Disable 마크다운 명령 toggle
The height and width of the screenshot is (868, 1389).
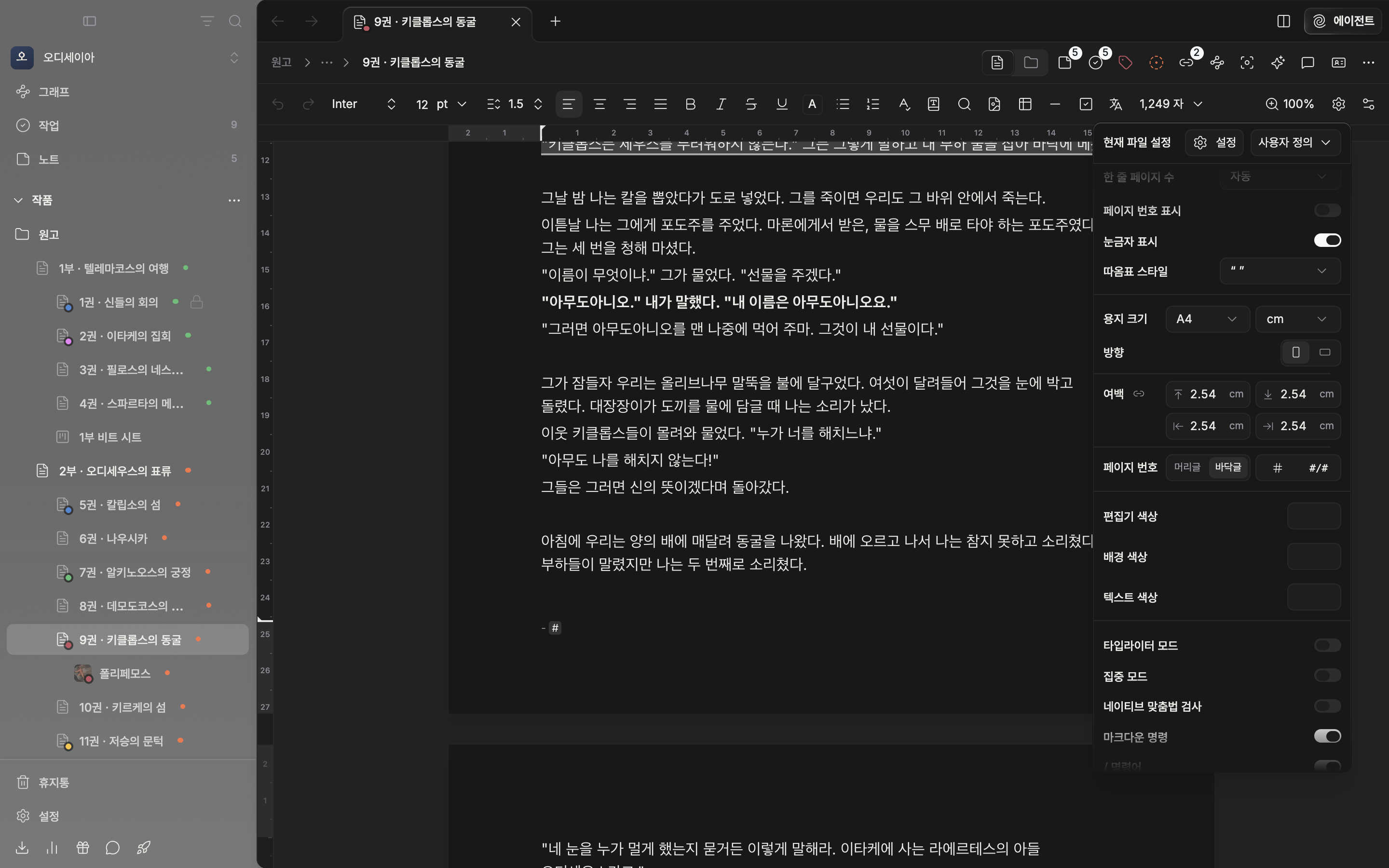coord(1327,736)
